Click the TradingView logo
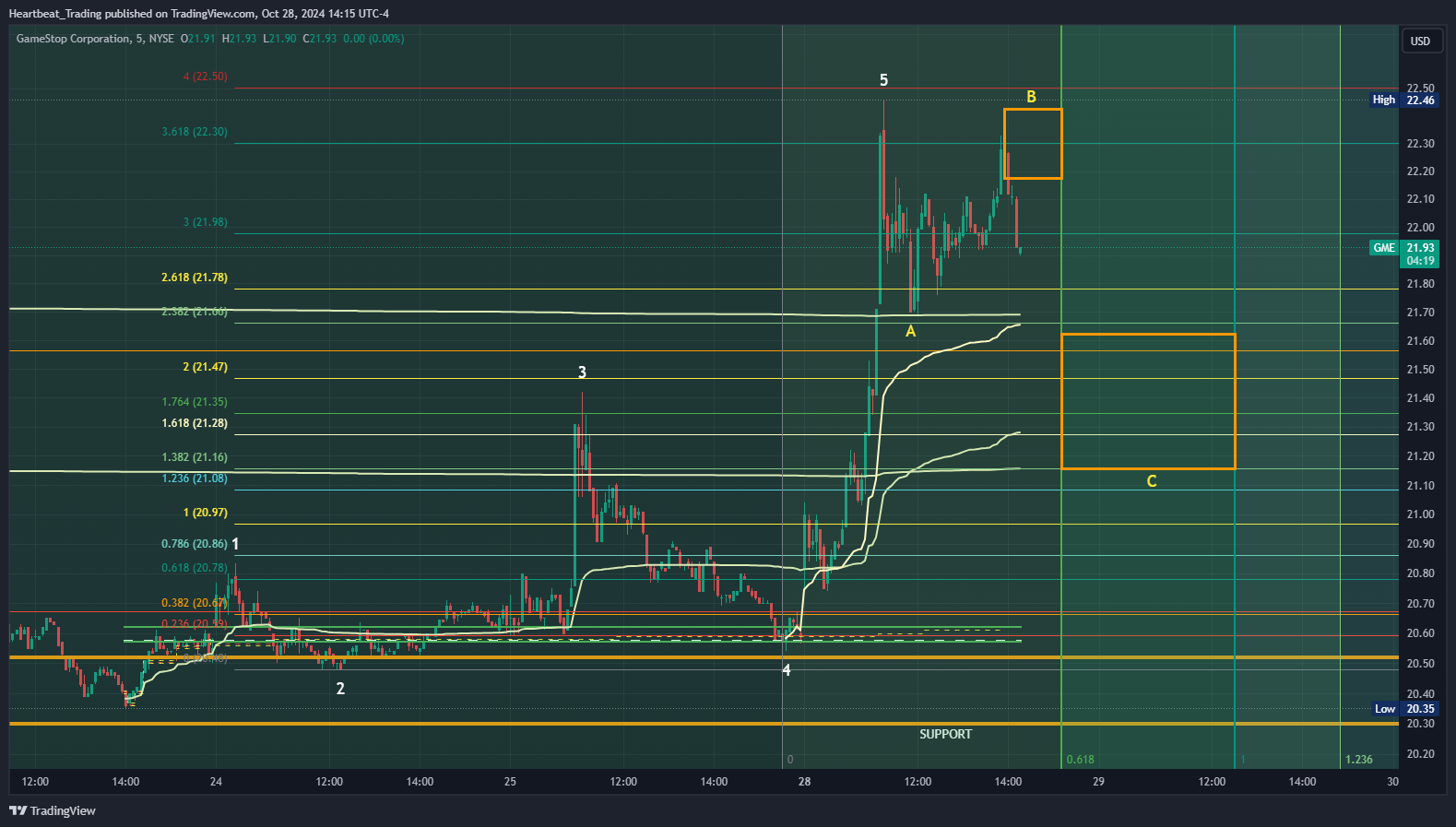Viewport: 1456px width, 827px height. 53,810
